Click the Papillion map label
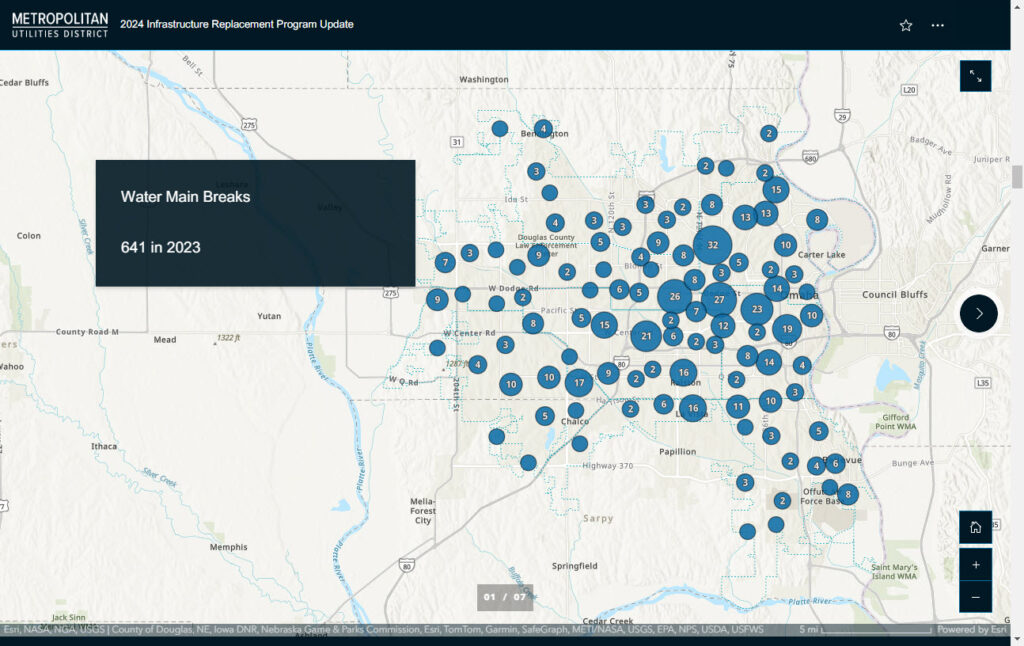1024x646 pixels. [677, 451]
